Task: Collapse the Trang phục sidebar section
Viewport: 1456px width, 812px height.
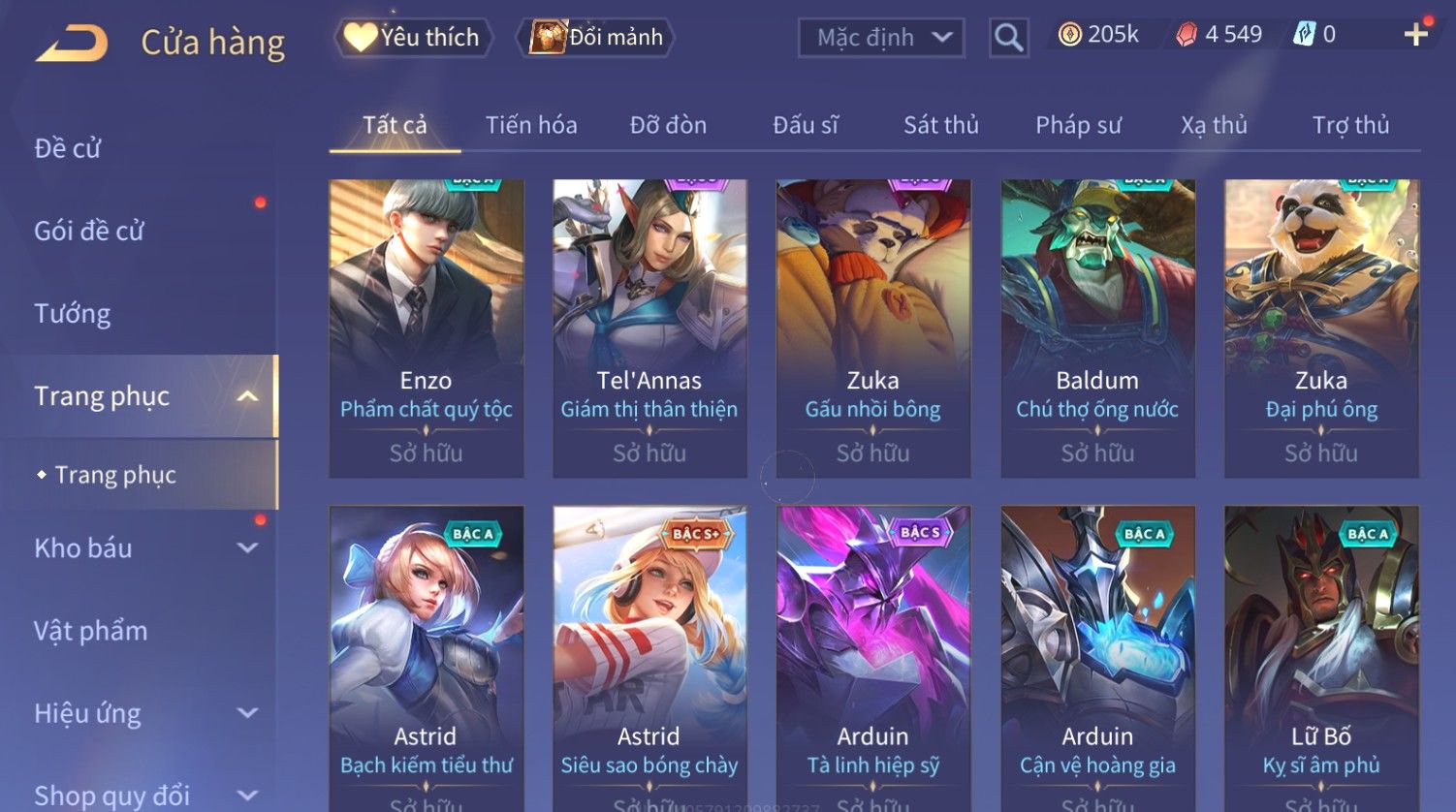Action: click(247, 396)
